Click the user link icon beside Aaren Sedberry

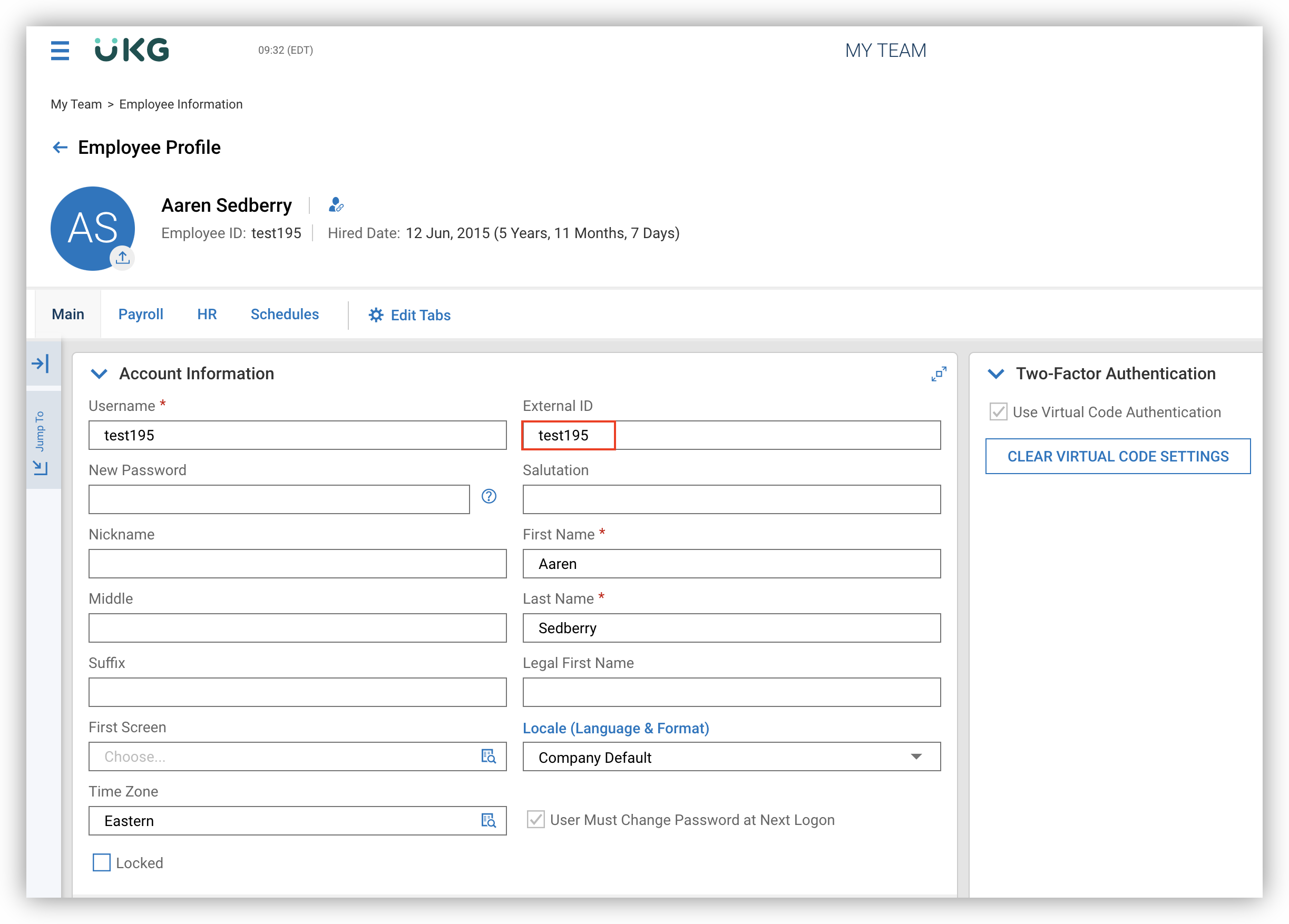coord(336,204)
